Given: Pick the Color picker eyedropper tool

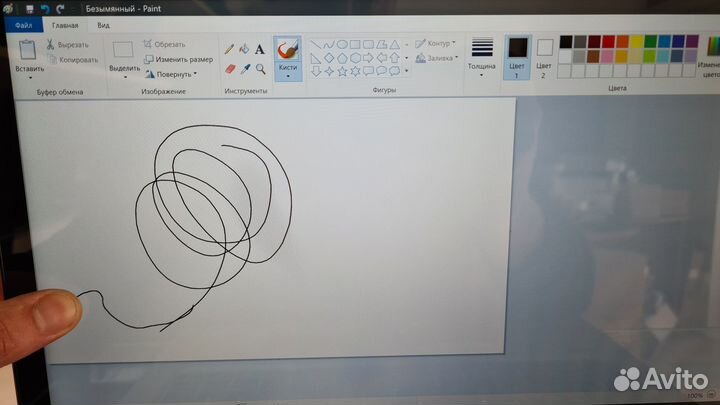Looking at the screenshot, I should tap(244, 69).
